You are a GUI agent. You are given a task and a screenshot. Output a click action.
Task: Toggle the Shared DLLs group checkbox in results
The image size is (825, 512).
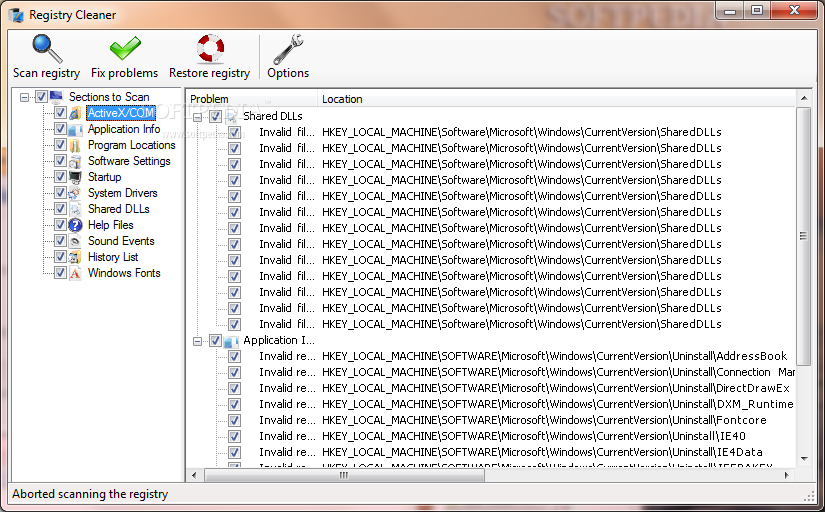click(x=215, y=116)
